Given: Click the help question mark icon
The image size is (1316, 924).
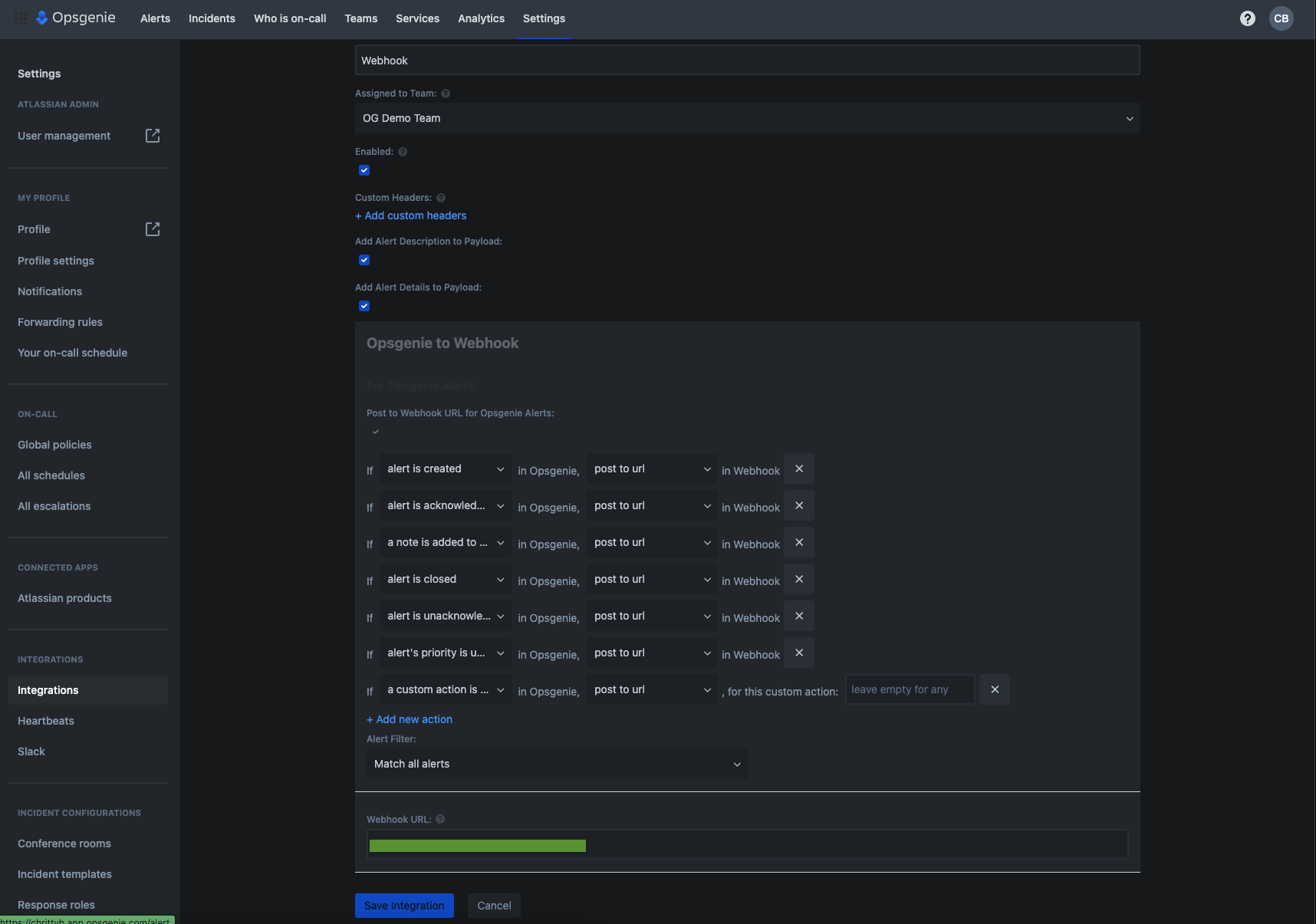Looking at the screenshot, I should point(1248,18).
